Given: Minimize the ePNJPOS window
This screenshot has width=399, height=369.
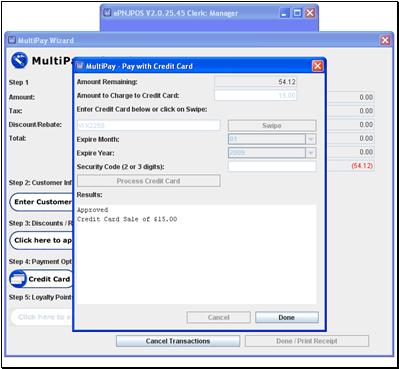Looking at the screenshot, I should tap(284, 13).
